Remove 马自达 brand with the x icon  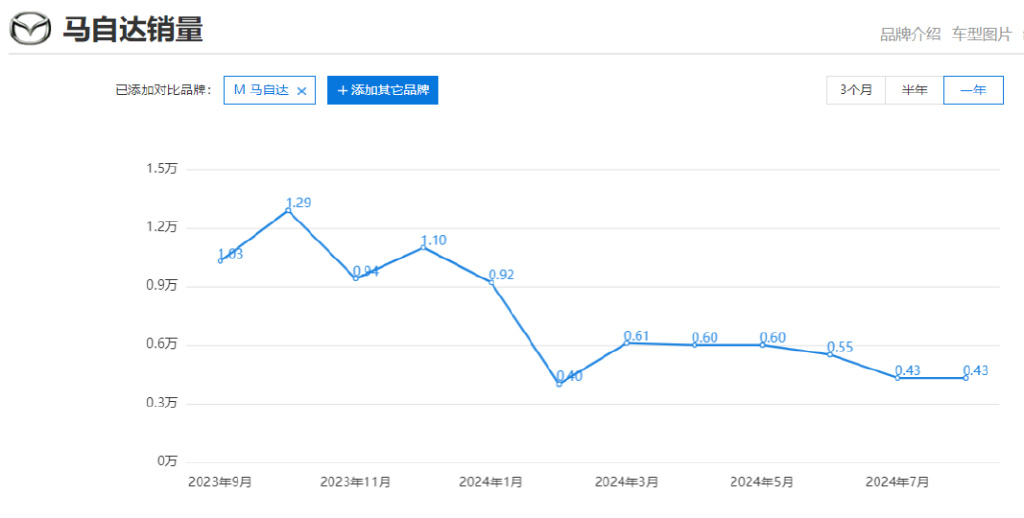coord(302,91)
